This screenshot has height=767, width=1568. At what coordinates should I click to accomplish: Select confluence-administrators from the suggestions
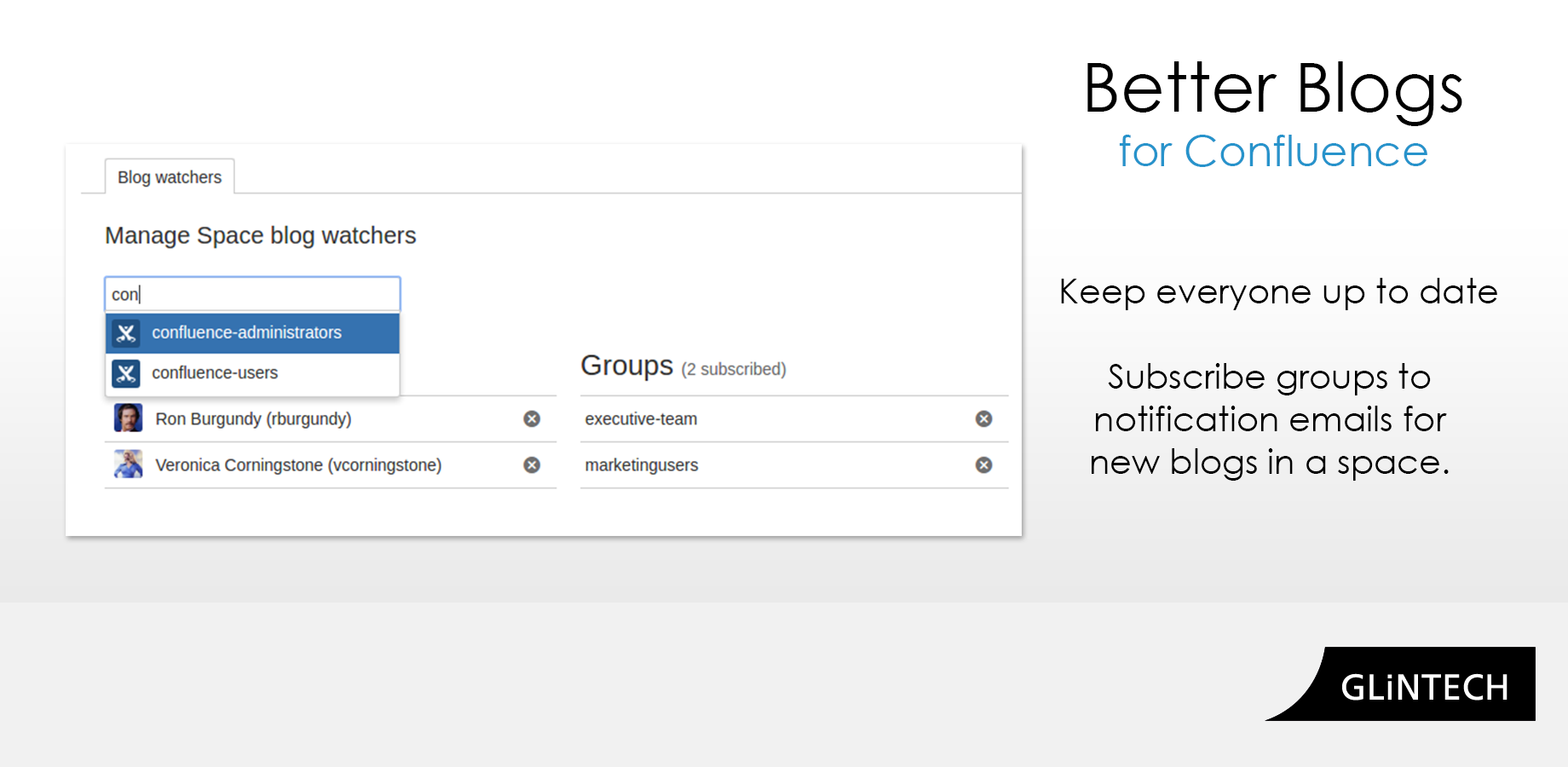(x=245, y=333)
